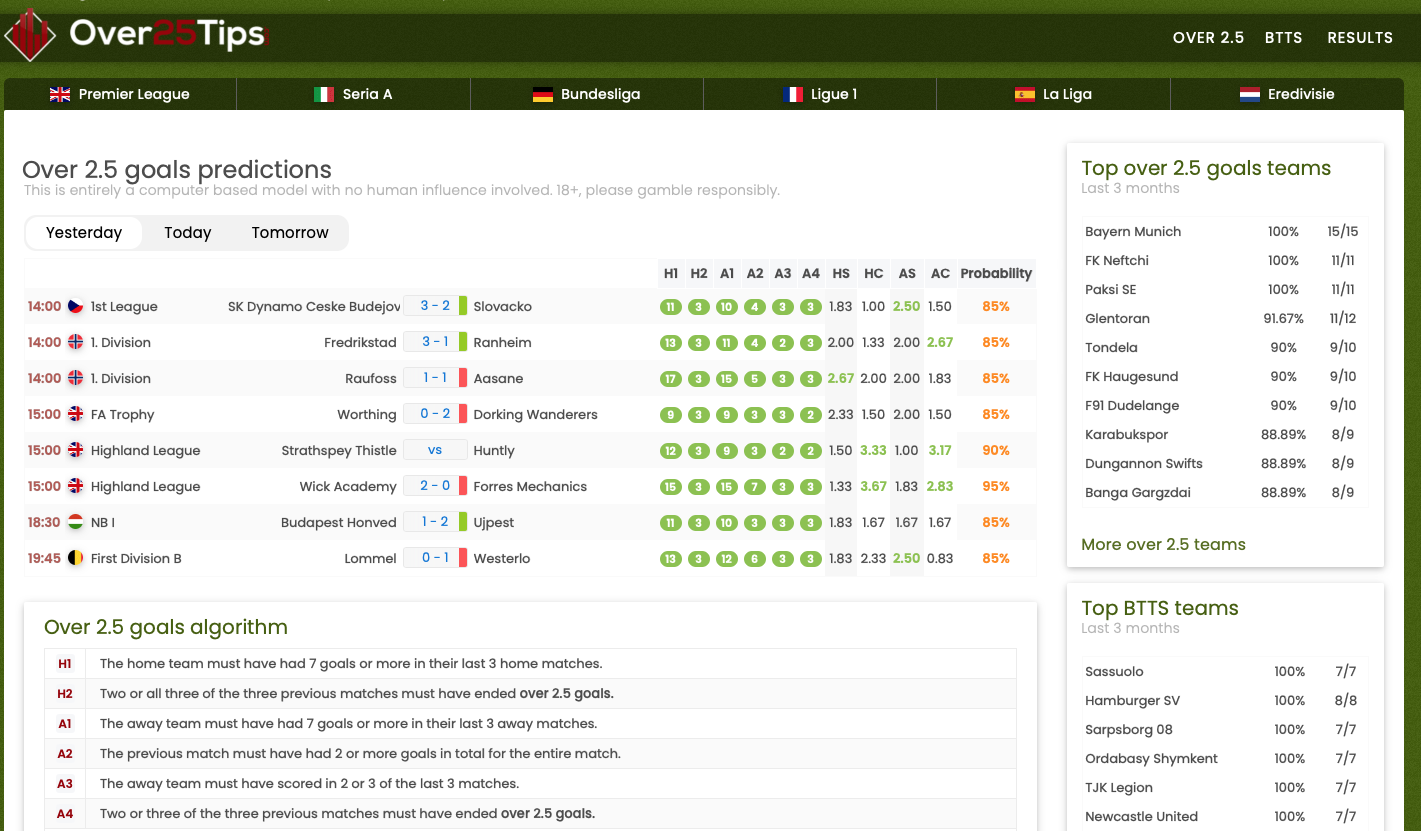Image resolution: width=1421 pixels, height=831 pixels.
Task: Go to Premier League predictions
Action: (120, 94)
